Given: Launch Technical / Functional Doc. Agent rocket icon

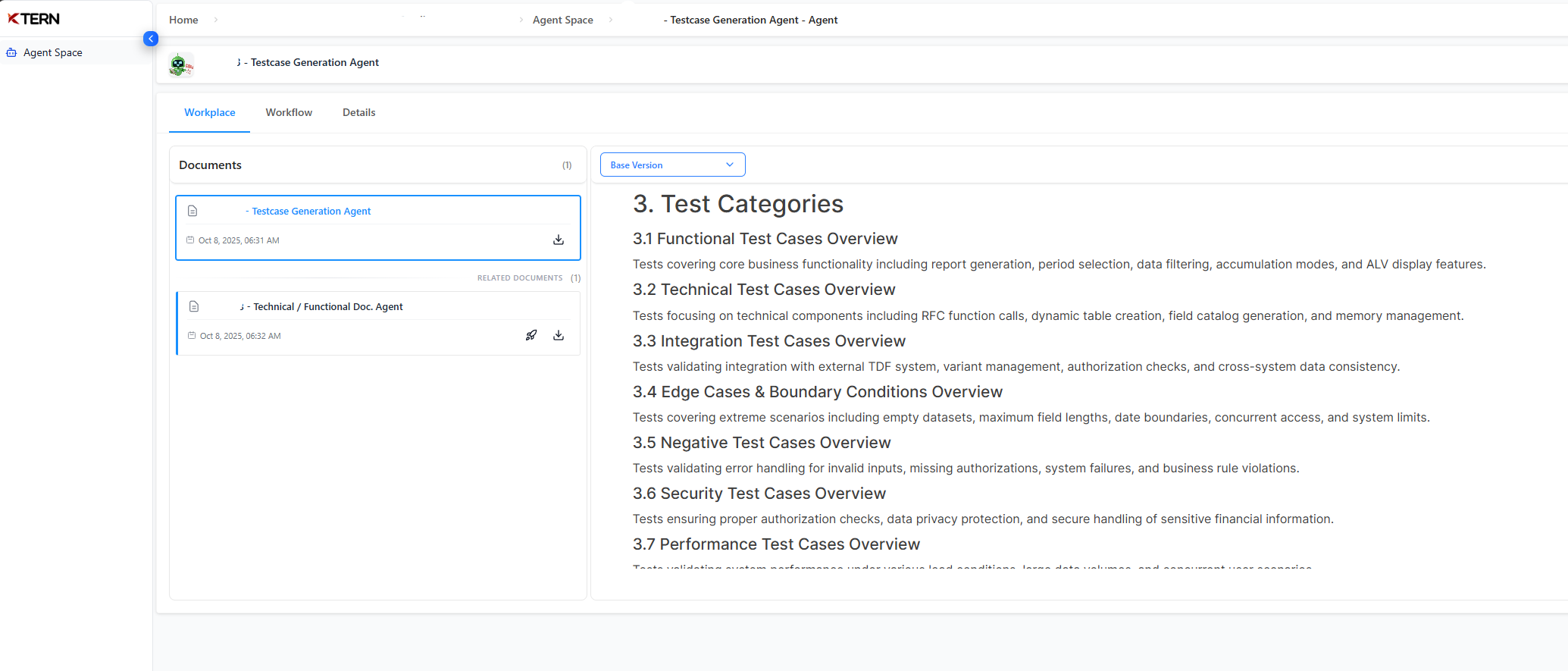Looking at the screenshot, I should pyautogui.click(x=531, y=336).
